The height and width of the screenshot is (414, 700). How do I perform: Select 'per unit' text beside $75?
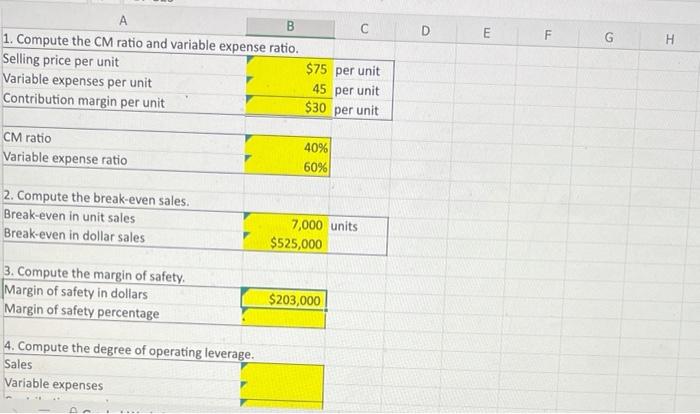(x=357, y=71)
